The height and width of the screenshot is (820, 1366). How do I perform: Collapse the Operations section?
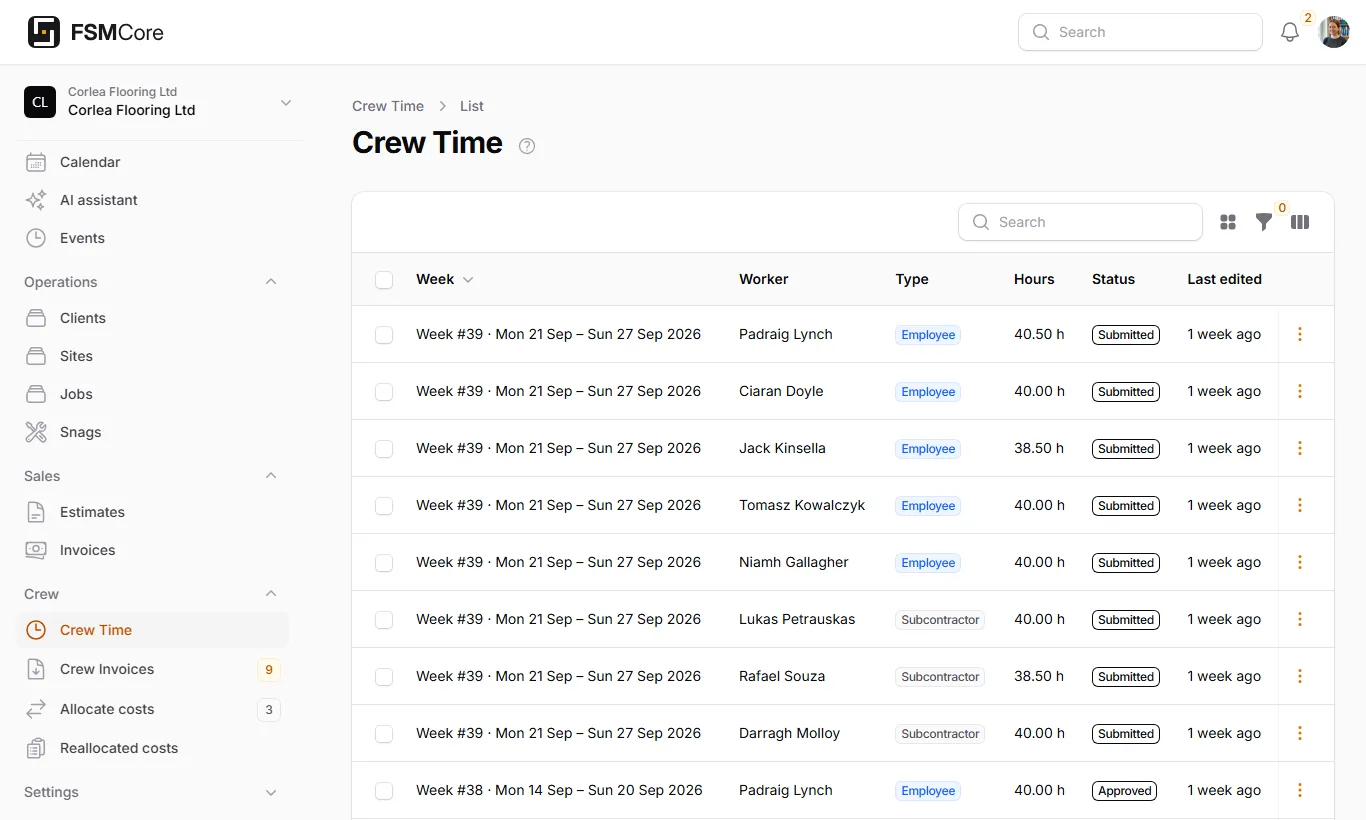[271, 282]
